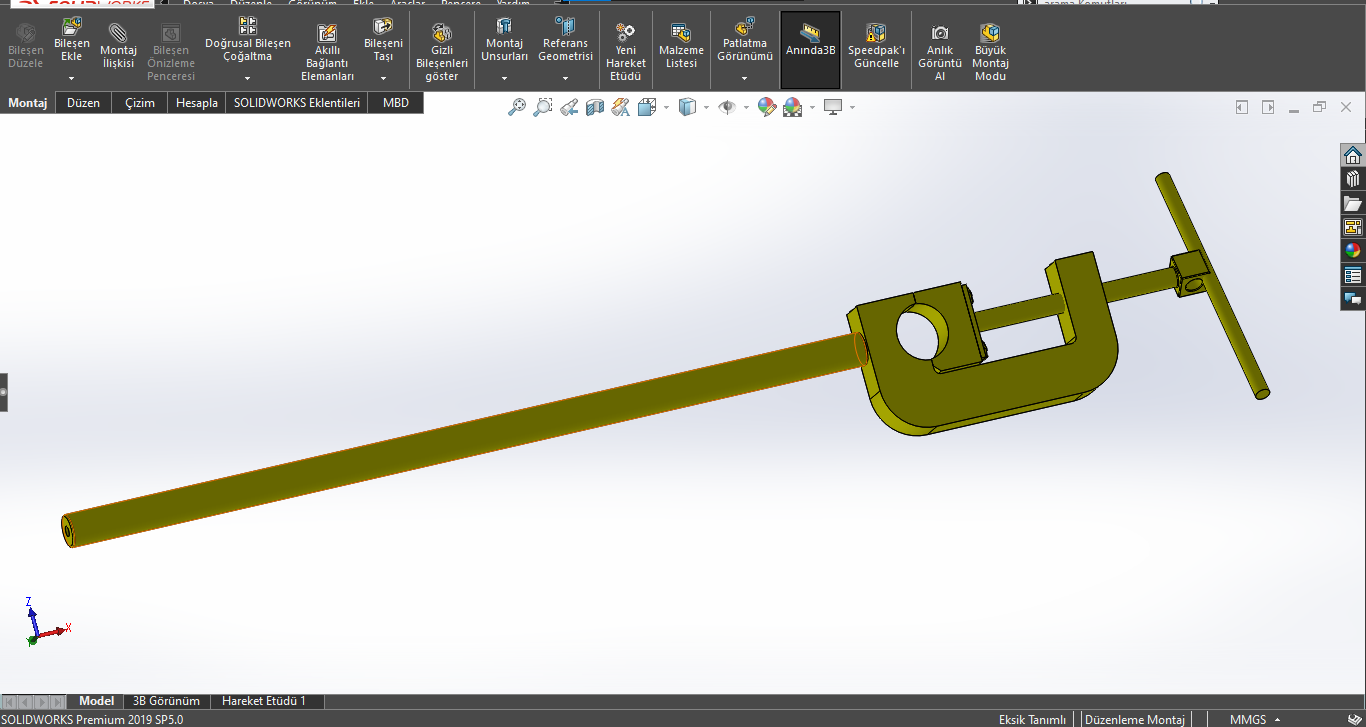Open the SOLIDWORKS Eklentileri tab
The image size is (1366, 727).
point(297,103)
